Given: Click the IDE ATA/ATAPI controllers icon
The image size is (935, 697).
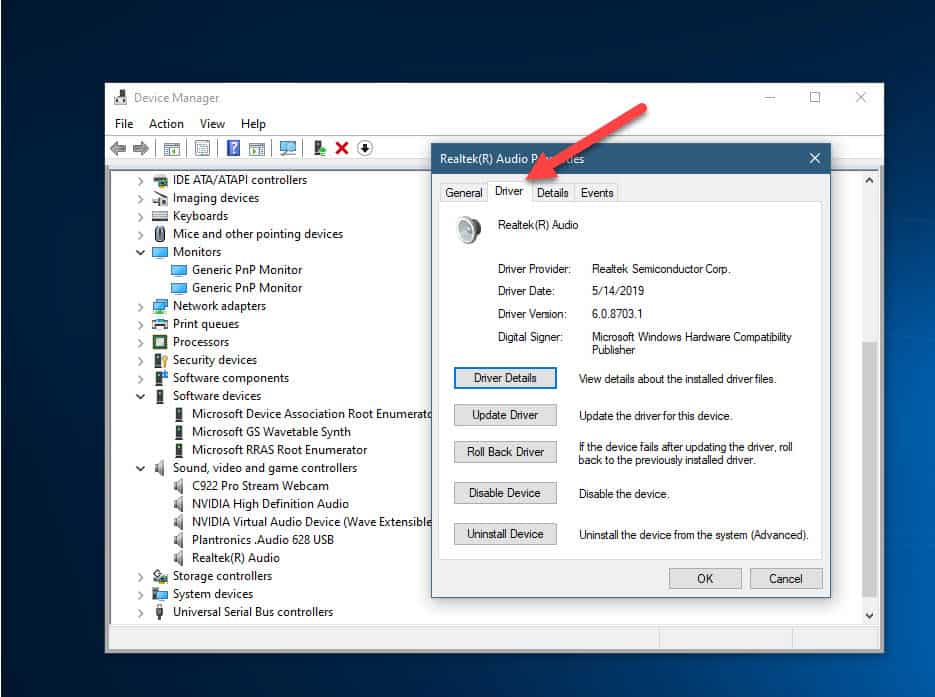Looking at the screenshot, I should click(x=160, y=180).
